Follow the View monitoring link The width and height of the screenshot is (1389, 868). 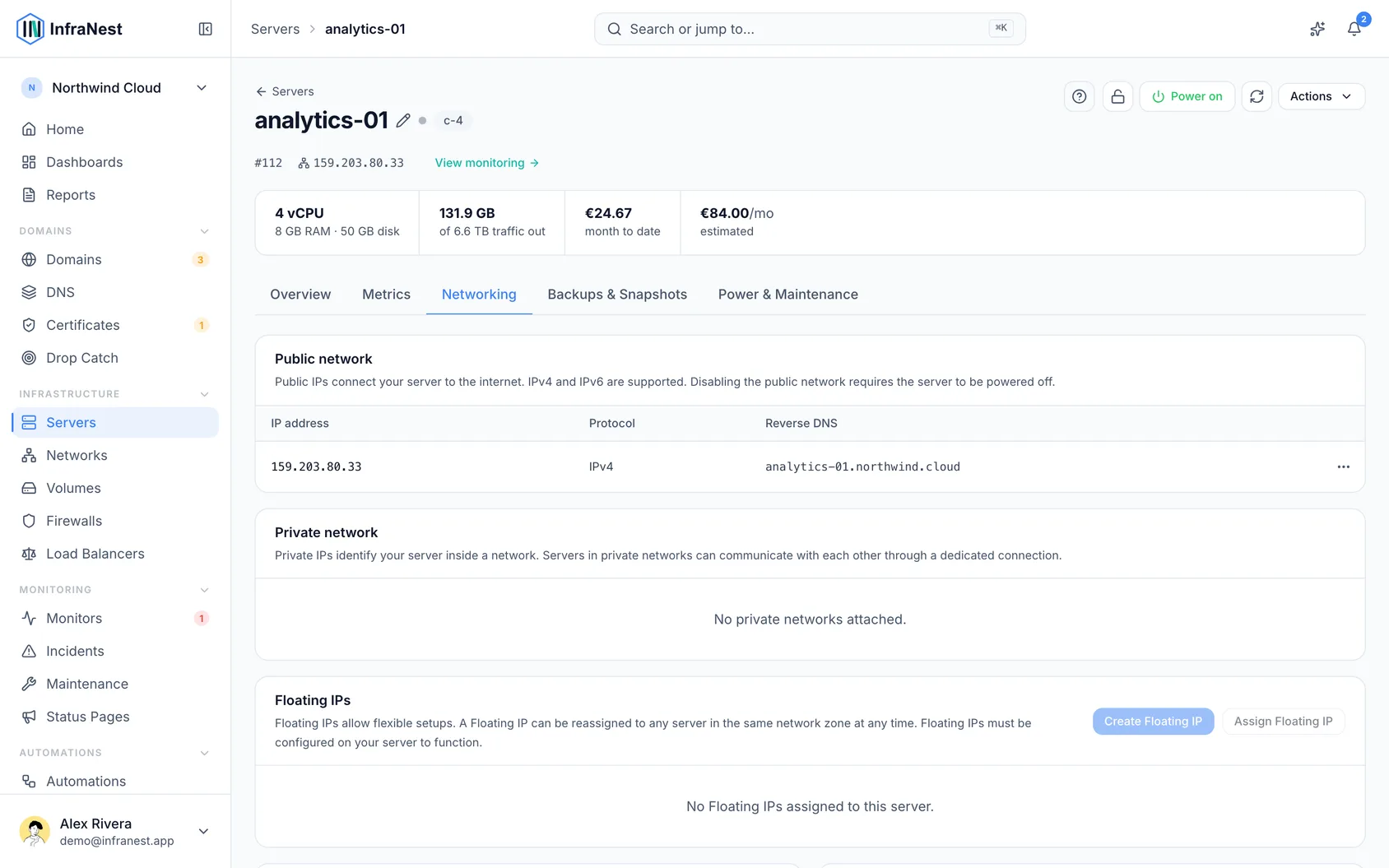pos(487,163)
